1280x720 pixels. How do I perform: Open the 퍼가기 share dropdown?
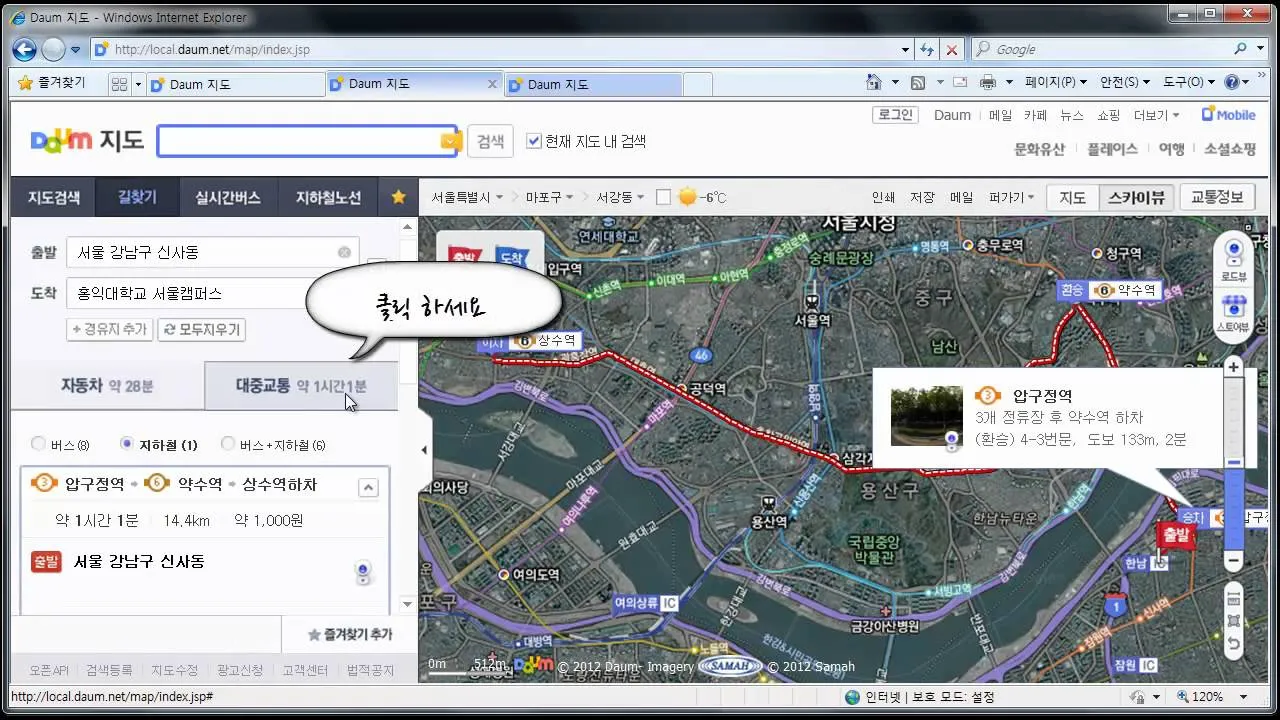[x=1011, y=197]
